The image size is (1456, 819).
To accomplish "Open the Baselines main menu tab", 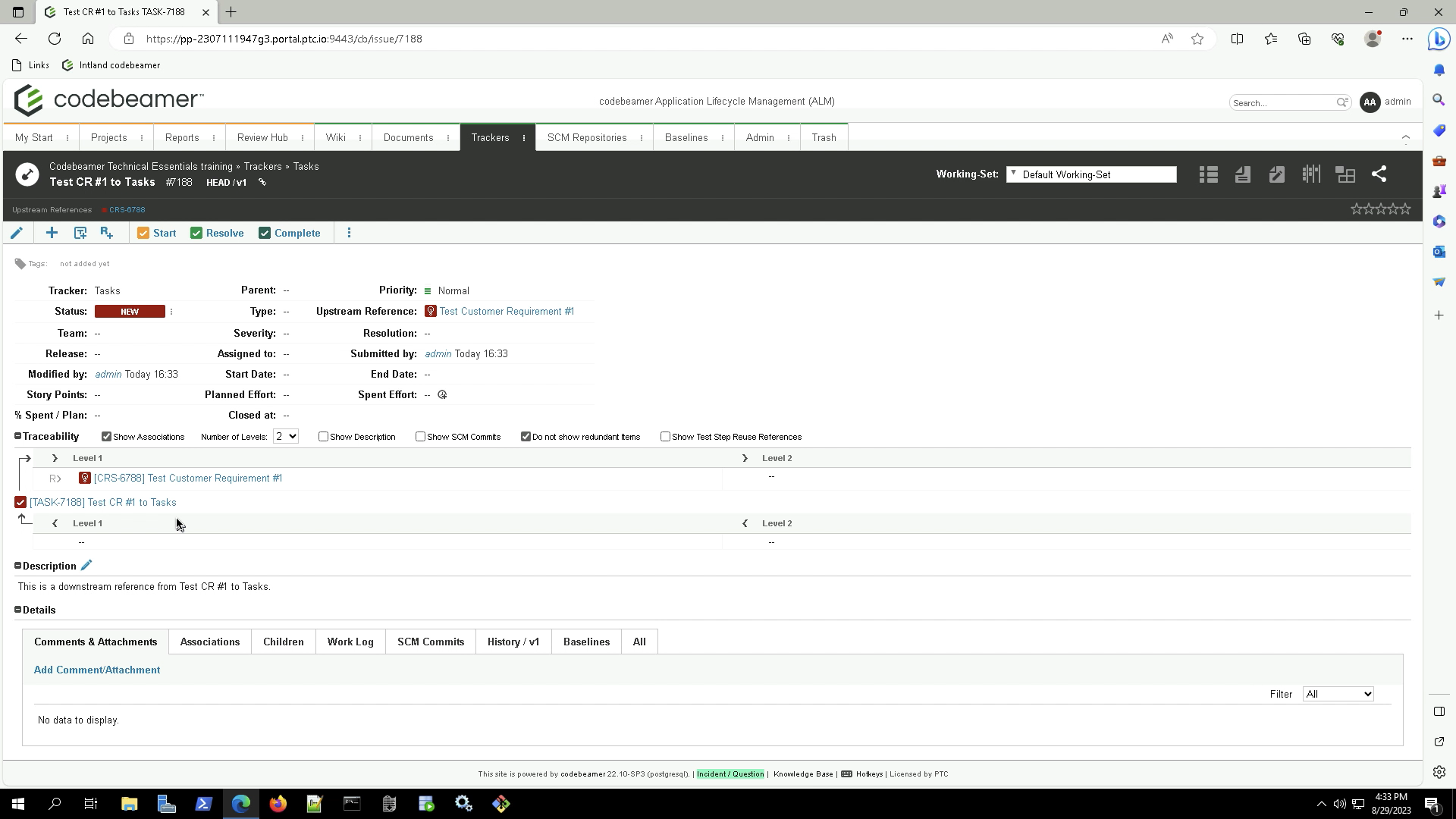I will (686, 138).
